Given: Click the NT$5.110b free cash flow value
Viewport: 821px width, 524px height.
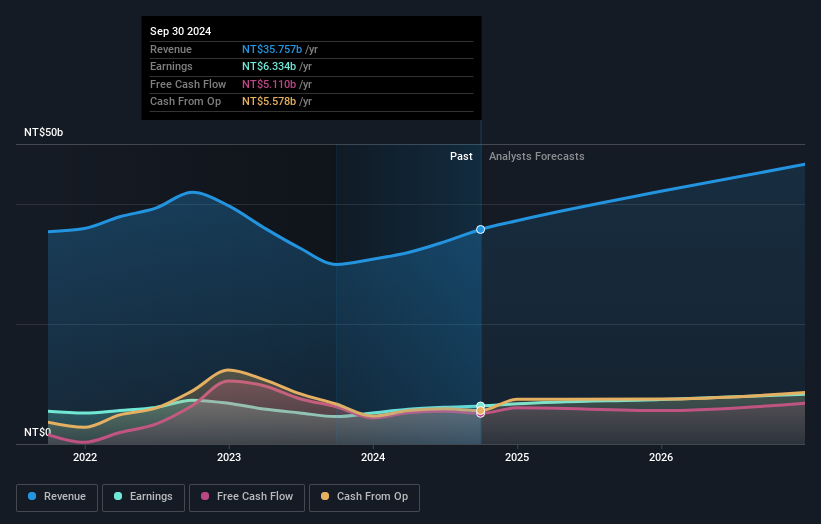Looking at the screenshot, I should click(x=269, y=84).
